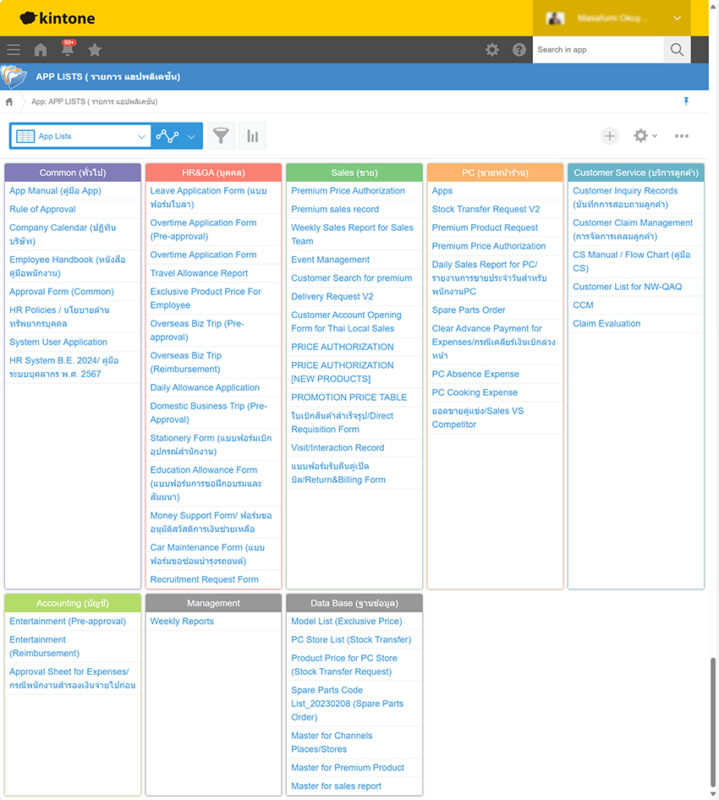Open the three-dot options menu
Image resolution: width=719 pixels, height=800 pixels.
point(682,136)
